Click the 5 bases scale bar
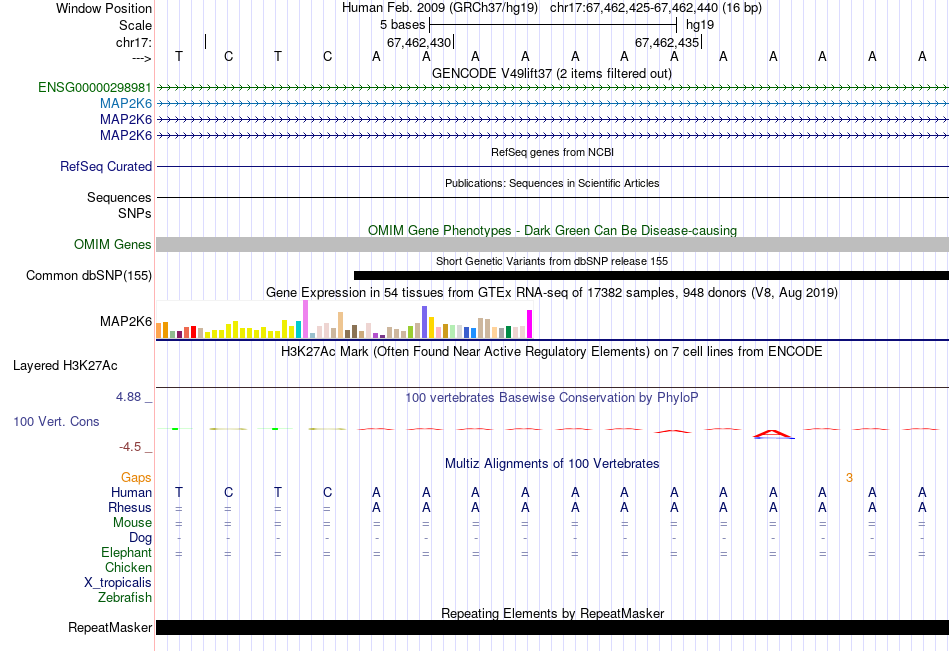950x651 pixels. 553,25
